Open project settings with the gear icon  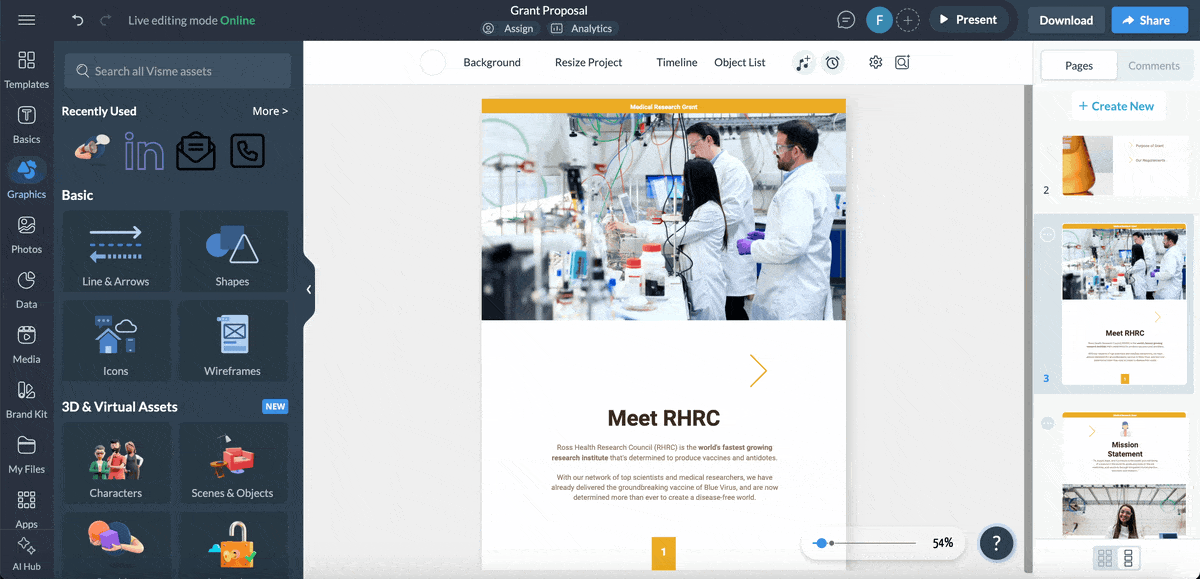(875, 62)
